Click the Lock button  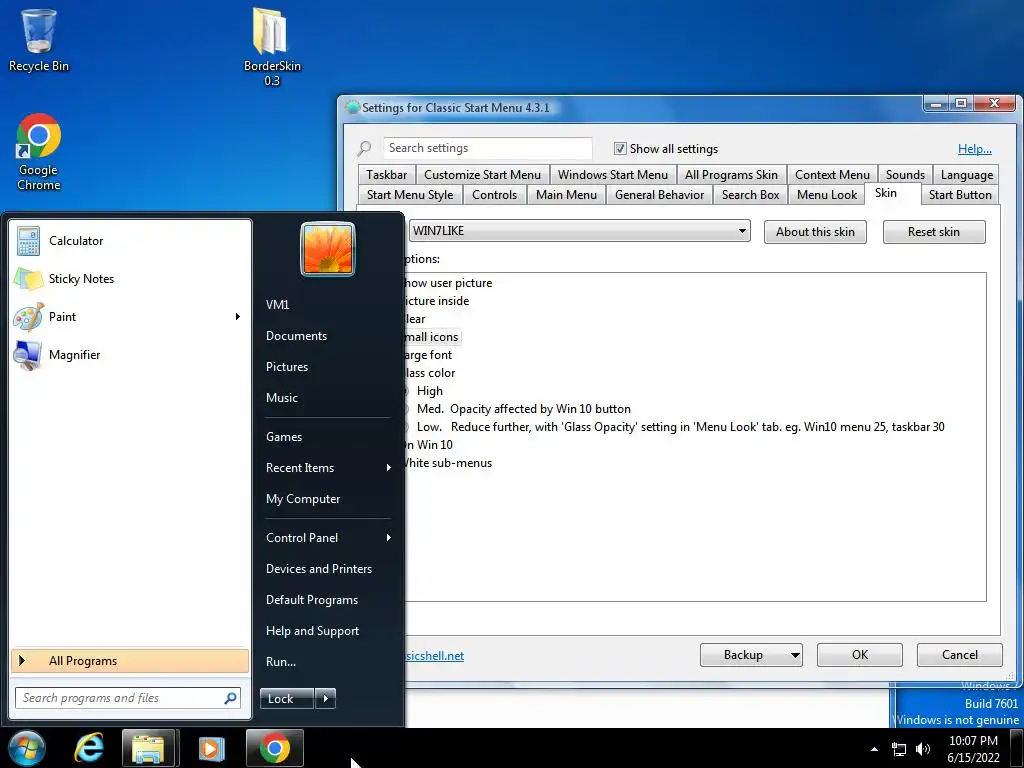coord(287,699)
